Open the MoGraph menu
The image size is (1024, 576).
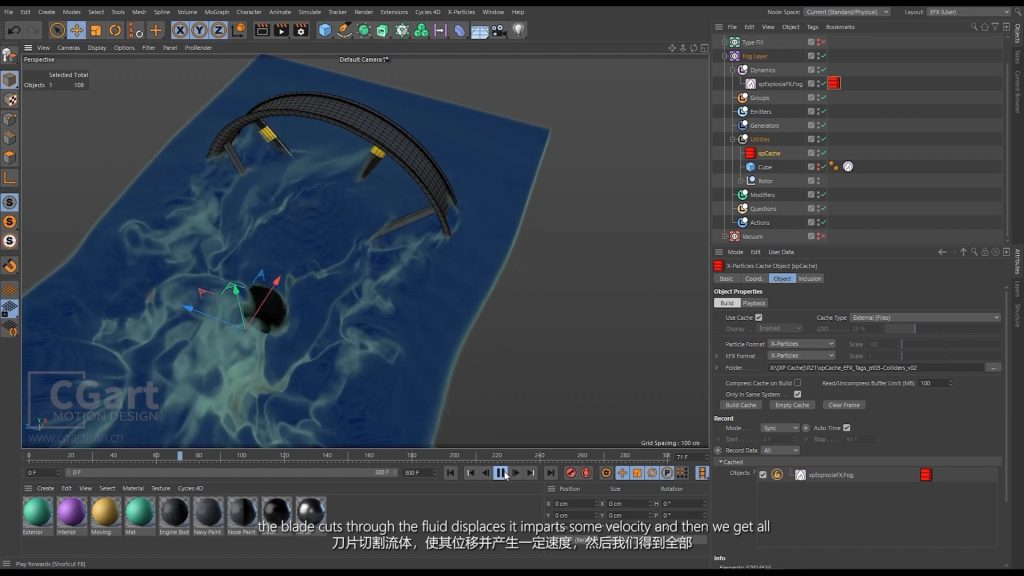(x=217, y=12)
